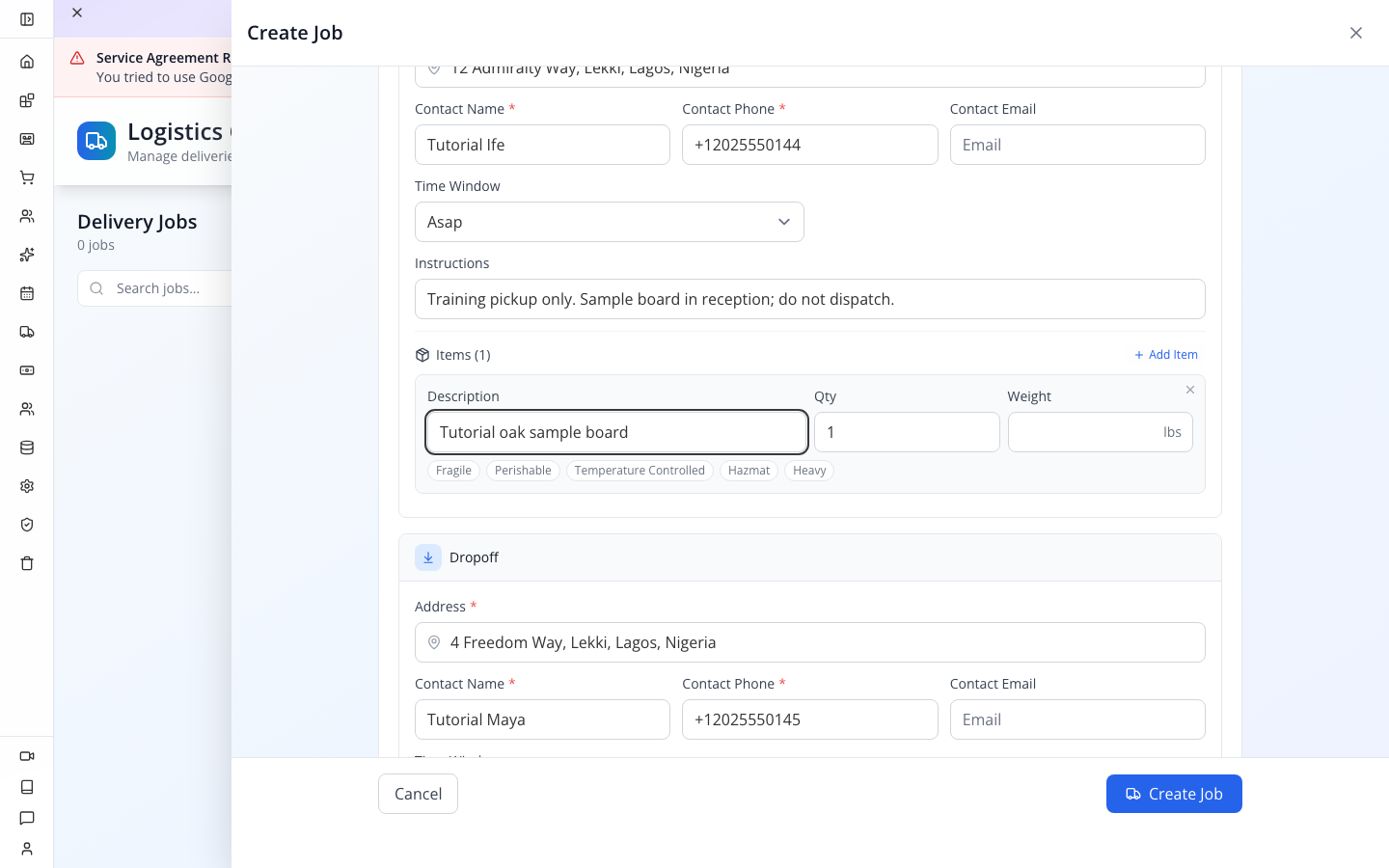Open the chat message sidebar icon
Screen dimensions: 1389x868
coord(27,818)
